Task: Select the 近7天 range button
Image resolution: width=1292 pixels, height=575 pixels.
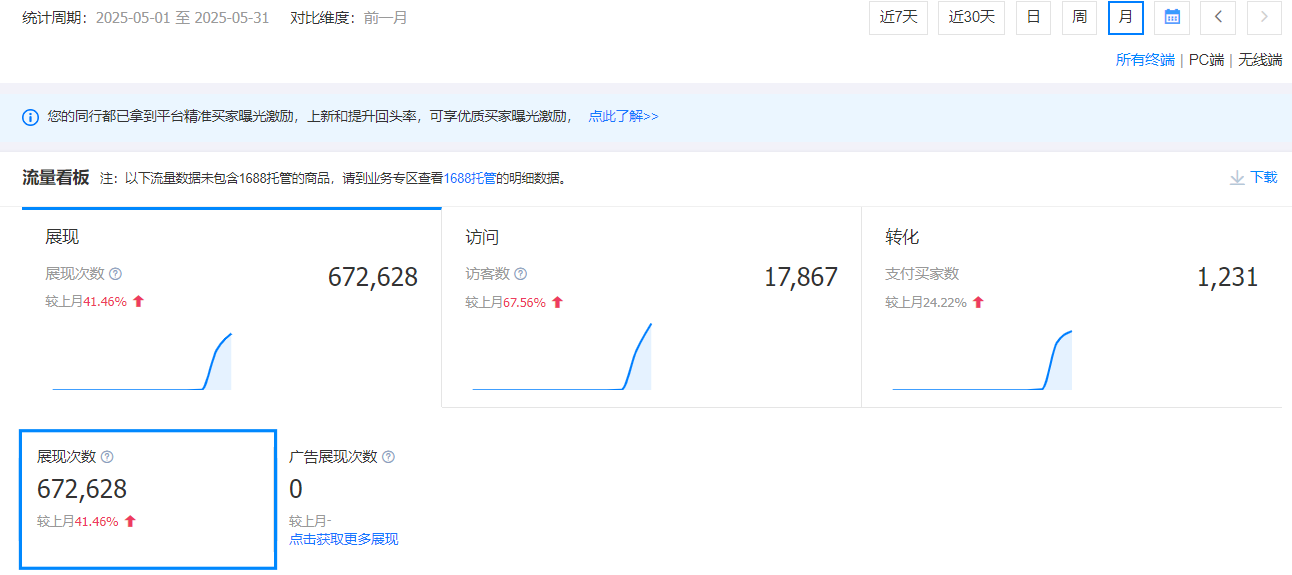Action: tap(898, 17)
